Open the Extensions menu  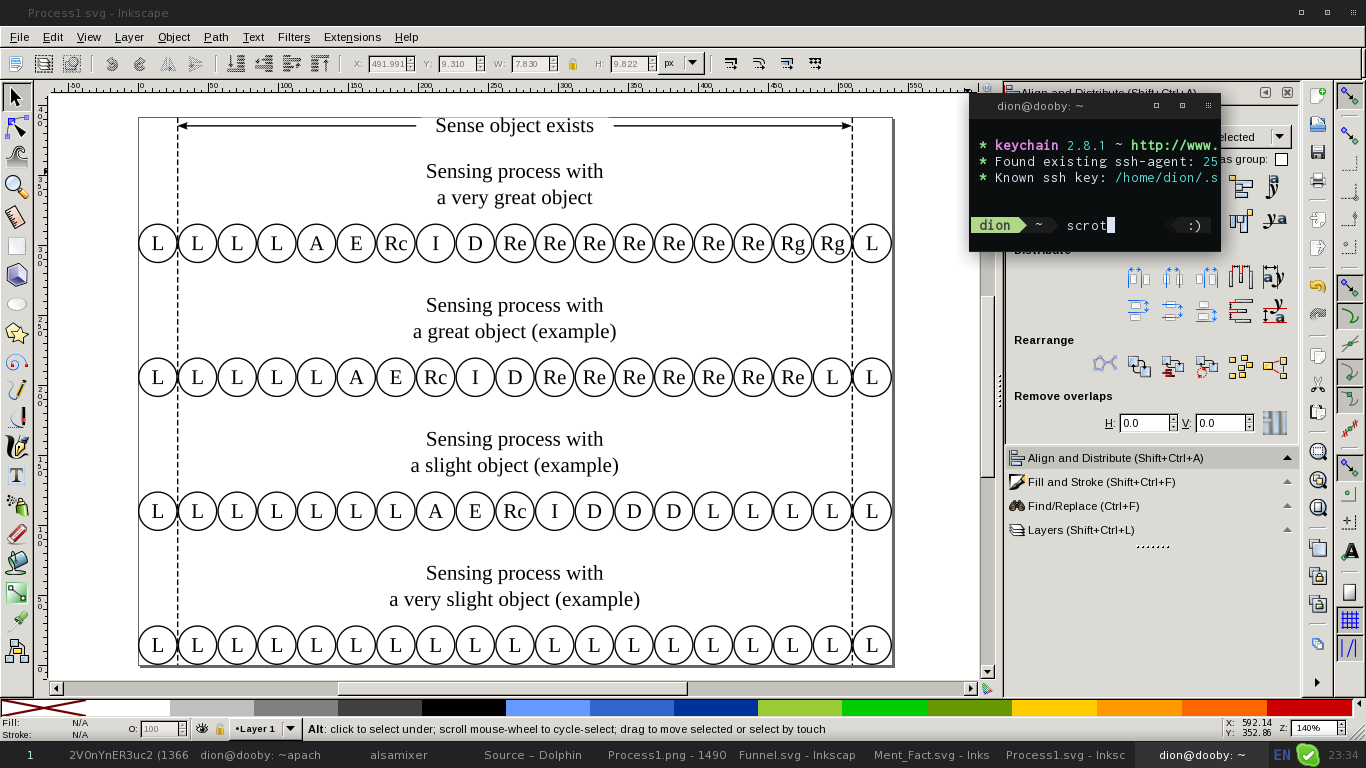(352, 37)
